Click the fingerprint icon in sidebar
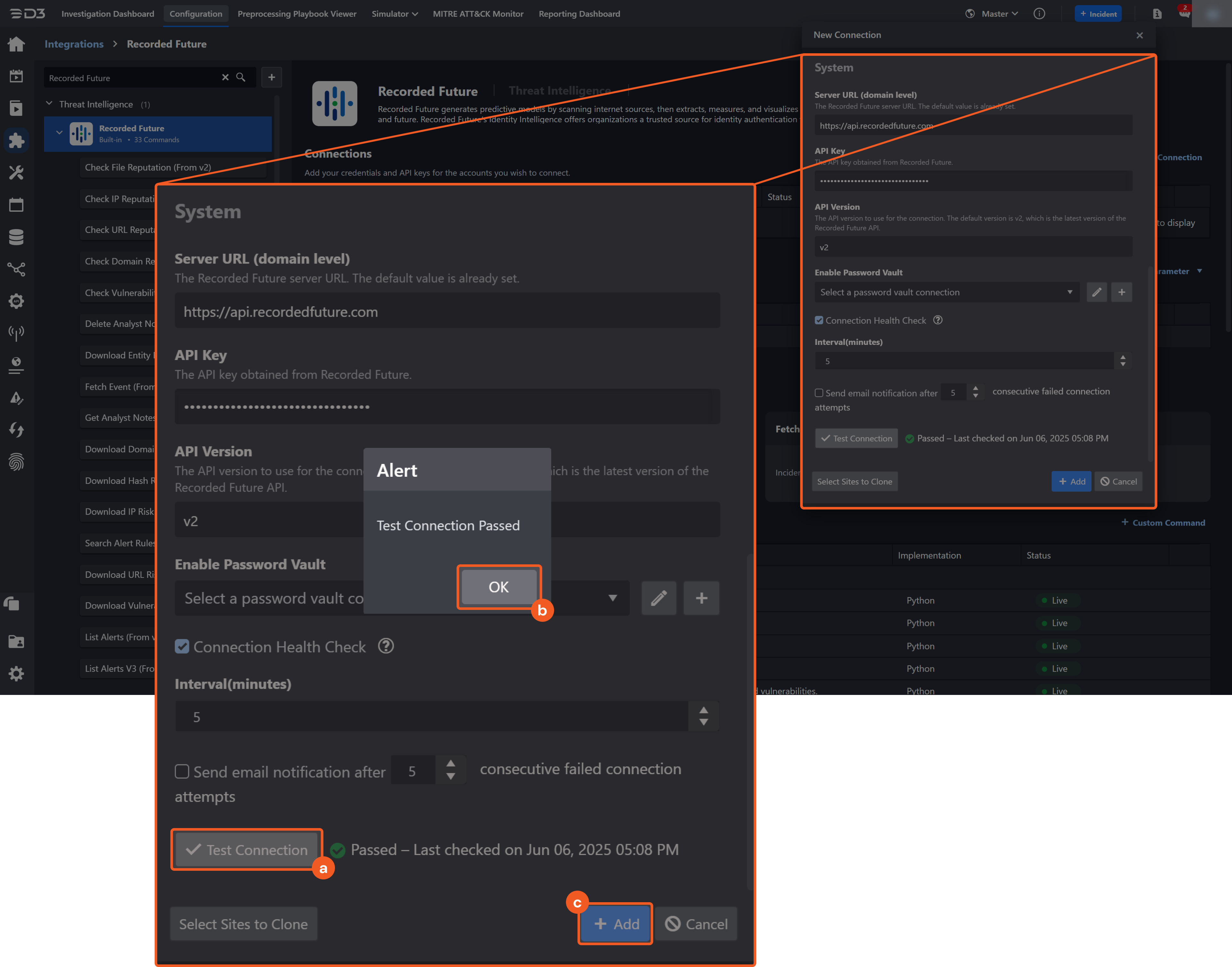The image size is (1232, 967). (16, 462)
